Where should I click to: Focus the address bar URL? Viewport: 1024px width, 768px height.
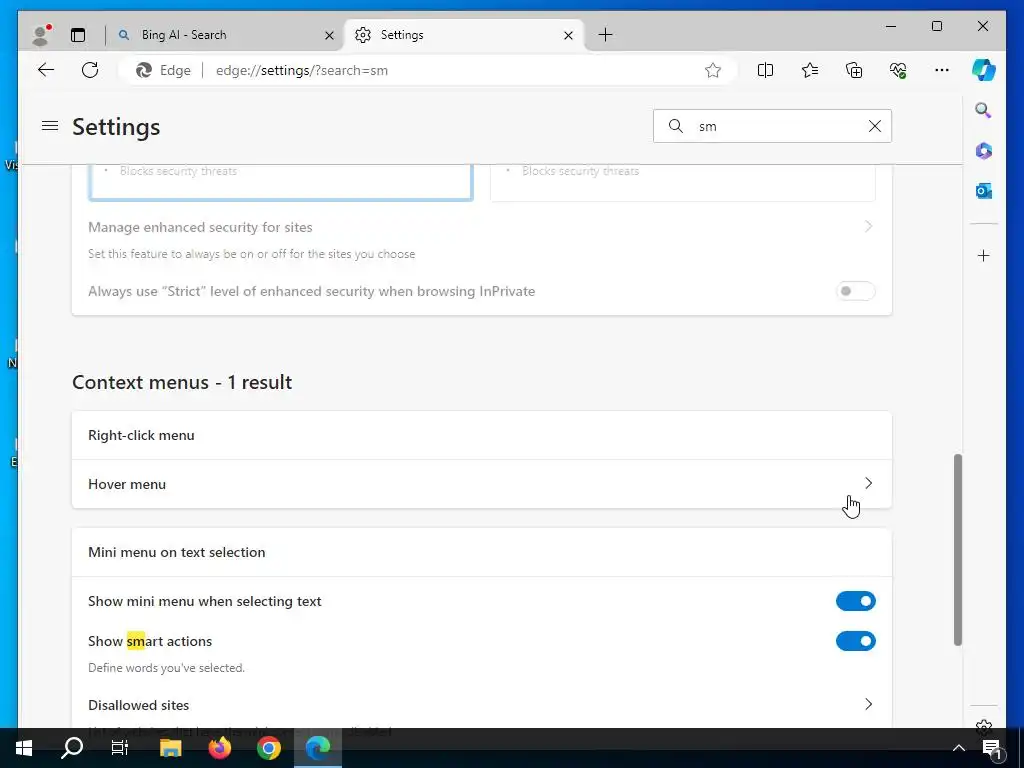[x=302, y=71]
